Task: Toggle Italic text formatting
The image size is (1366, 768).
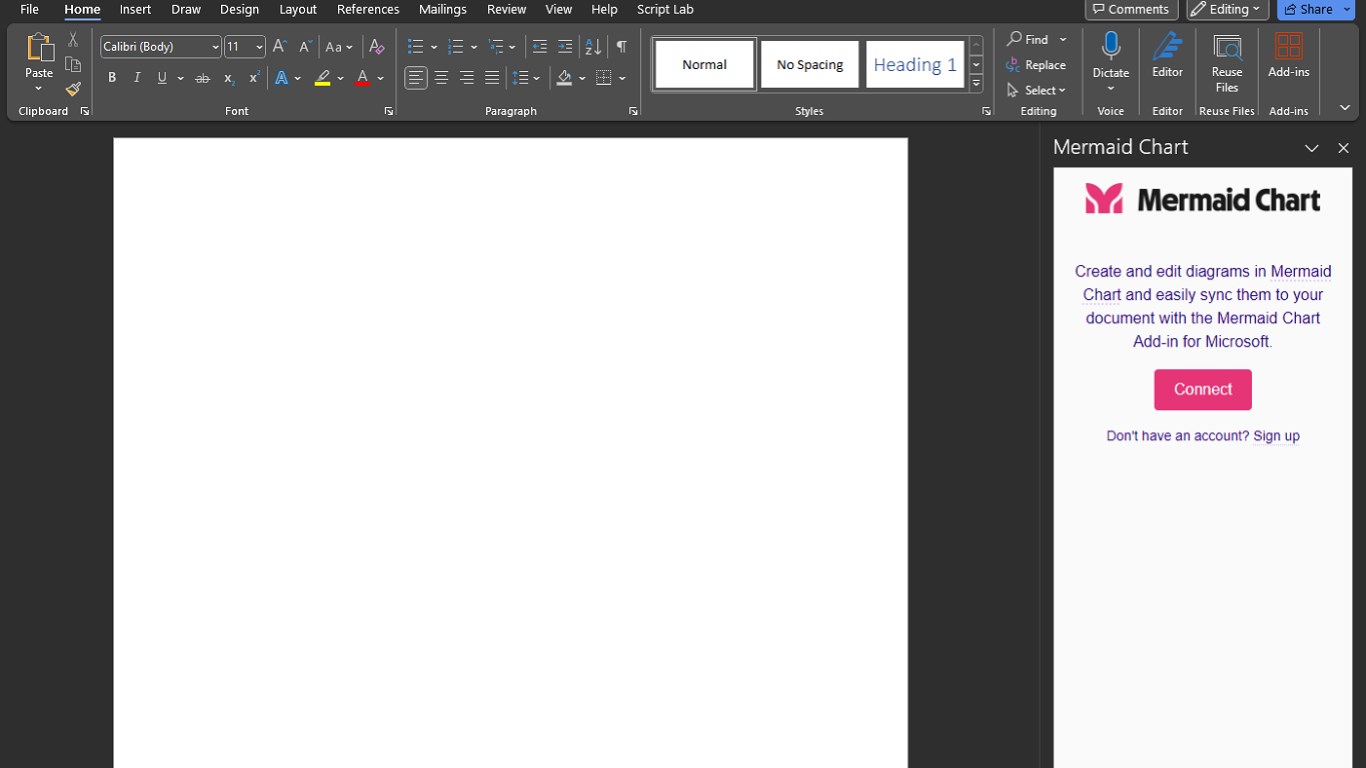Action: click(137, 78)
